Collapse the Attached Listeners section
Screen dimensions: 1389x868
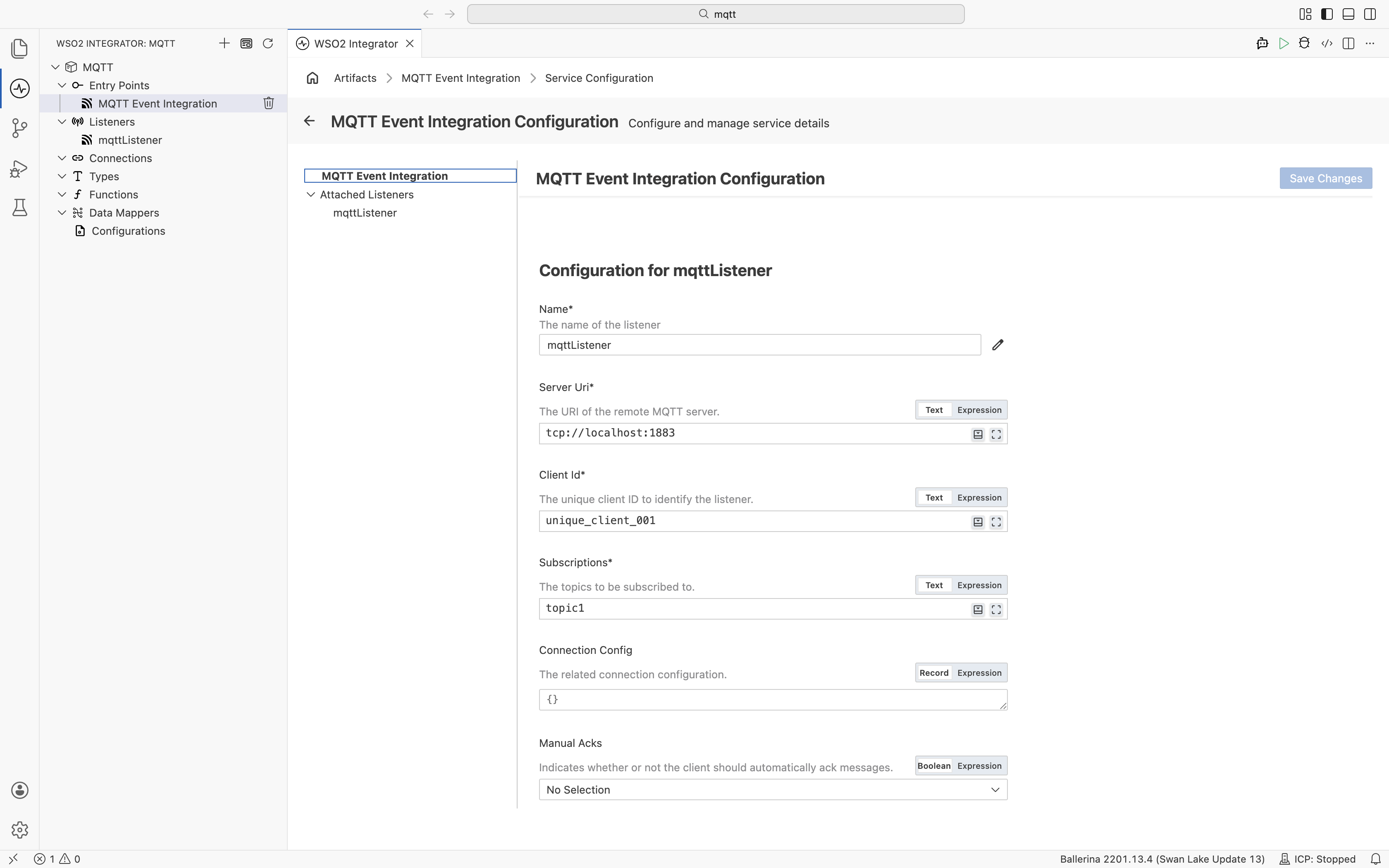coord(310,195)
